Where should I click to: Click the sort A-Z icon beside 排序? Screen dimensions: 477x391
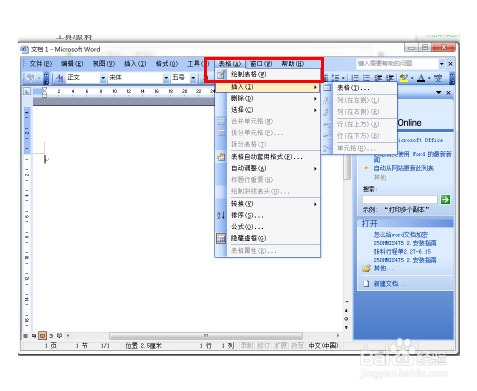point(221,215)
